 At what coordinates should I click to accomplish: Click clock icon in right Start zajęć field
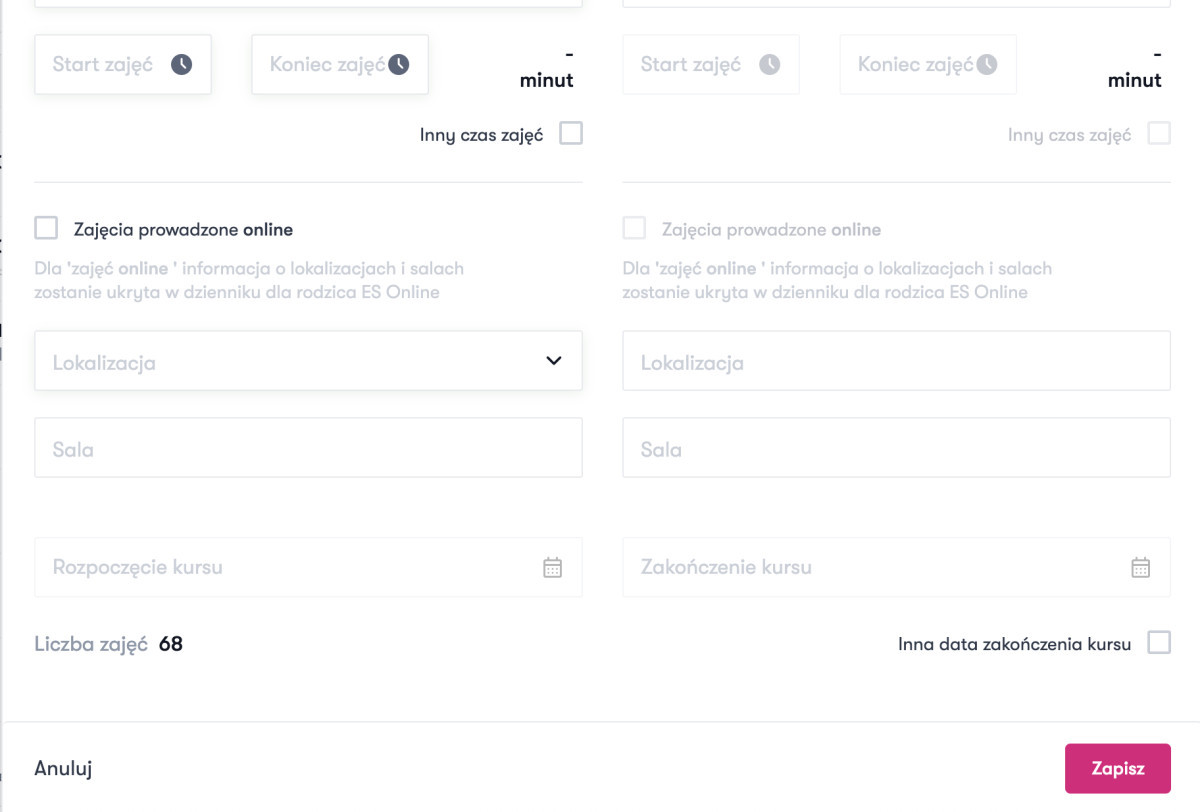pyautogui.click(x=769, y=65)
